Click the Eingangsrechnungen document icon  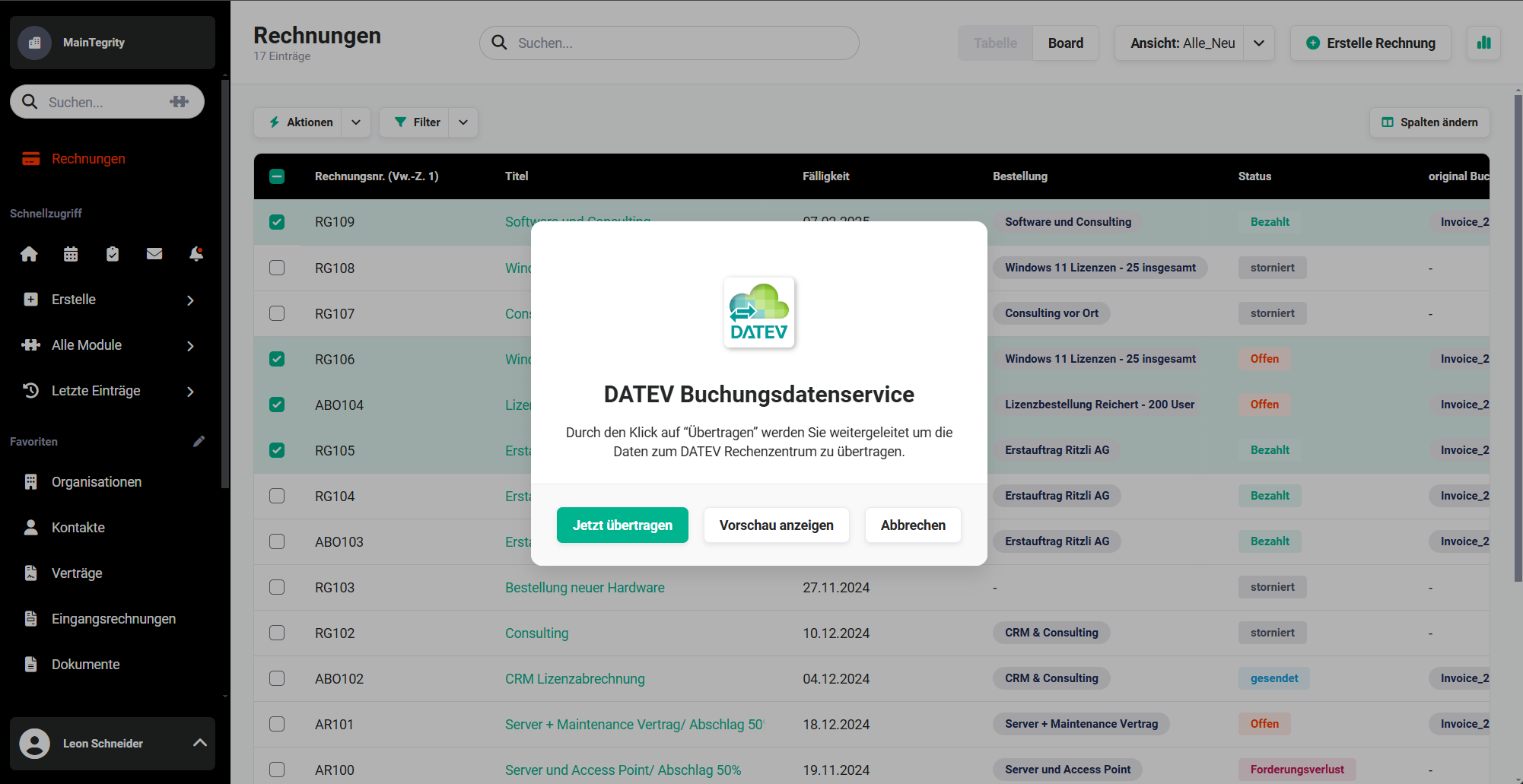click(31, 619)
